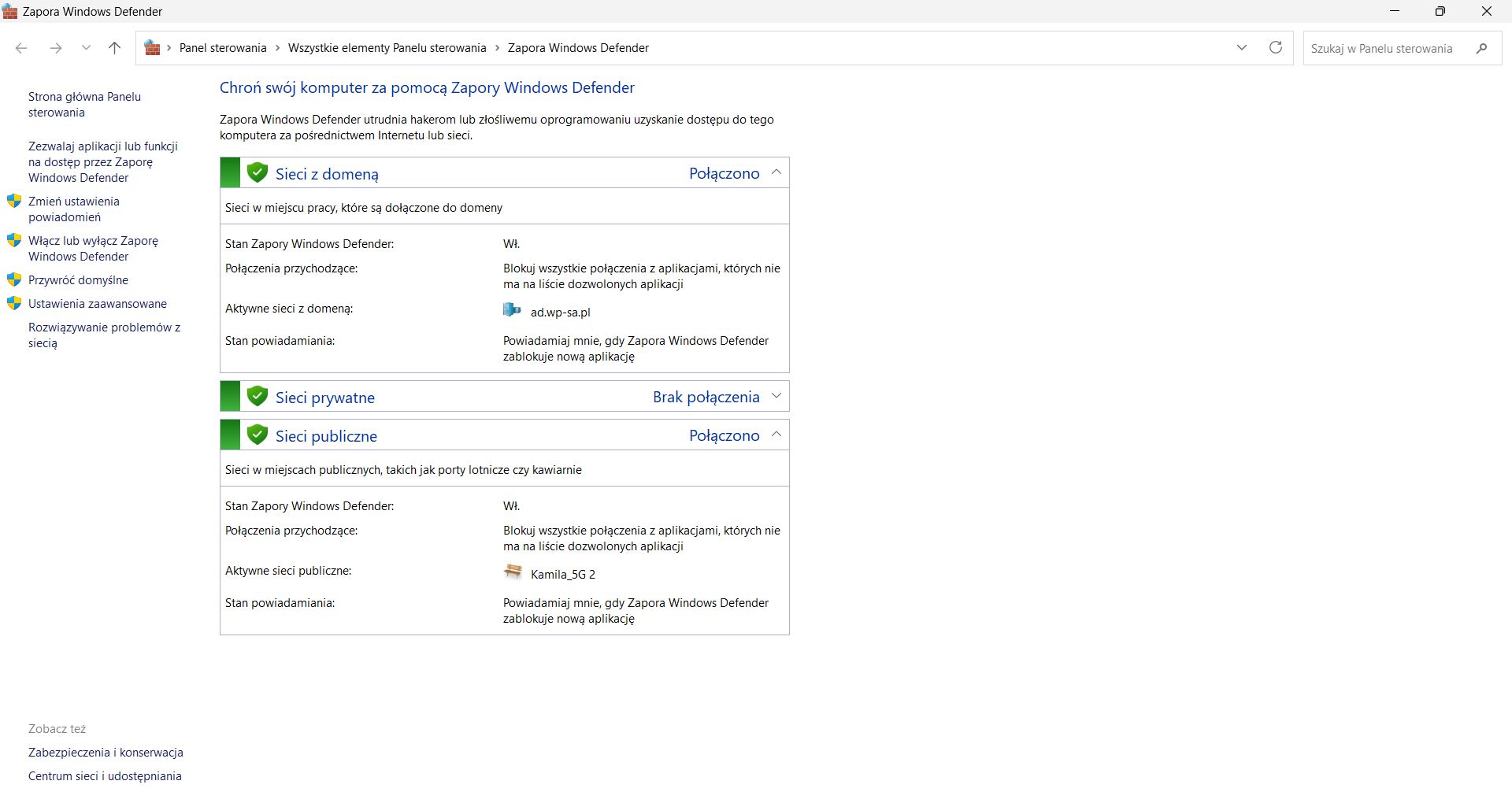Click green shield icon of 'Sieci publiczne'

point(257,435)
